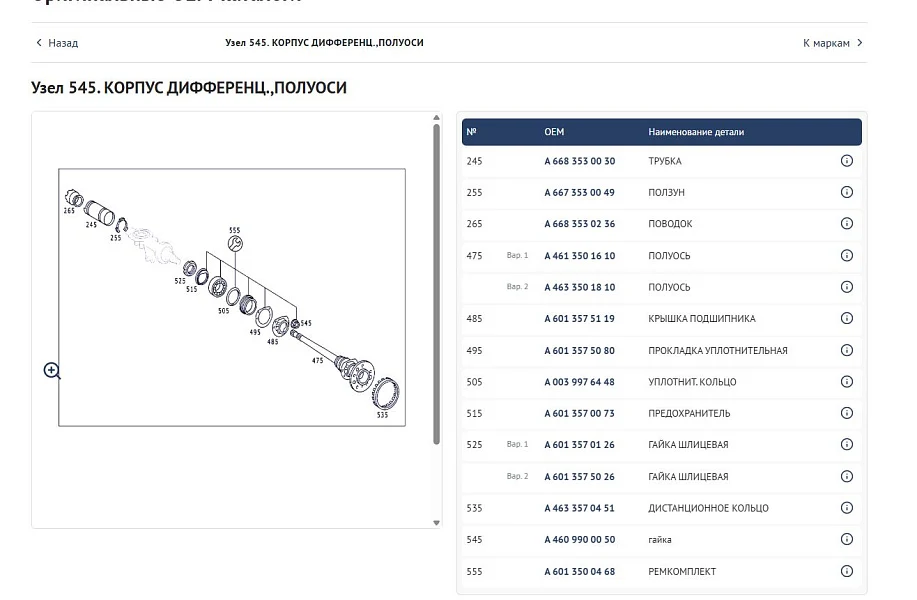The height and width of the screenshot is (600, 917).
Task: Show info for УПЛОТНИТ. КОЛЬЦО
Action: click(x=846, y=382)
